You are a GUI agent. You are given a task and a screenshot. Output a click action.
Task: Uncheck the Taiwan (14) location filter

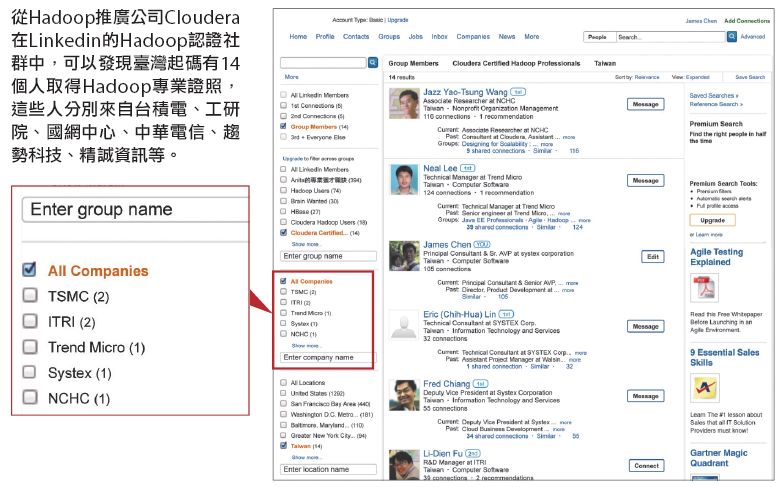click(x=285, y=445)
